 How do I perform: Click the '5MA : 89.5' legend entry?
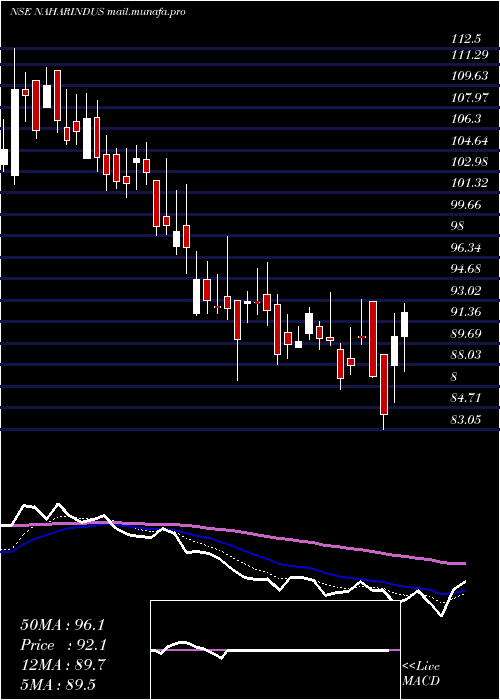pos(58,685)
